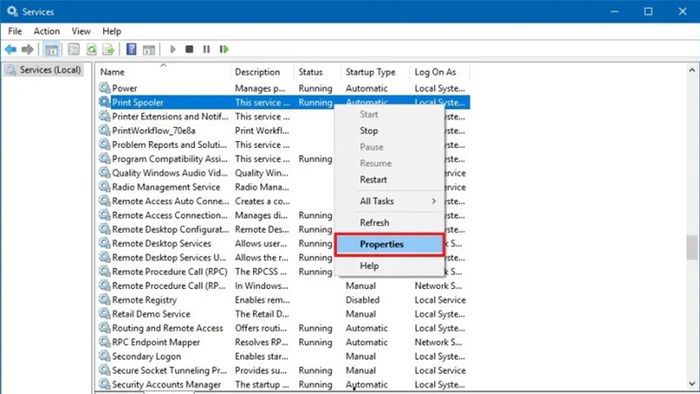
Task: Select Remote Desktop Services U... row
Action: 283,257
